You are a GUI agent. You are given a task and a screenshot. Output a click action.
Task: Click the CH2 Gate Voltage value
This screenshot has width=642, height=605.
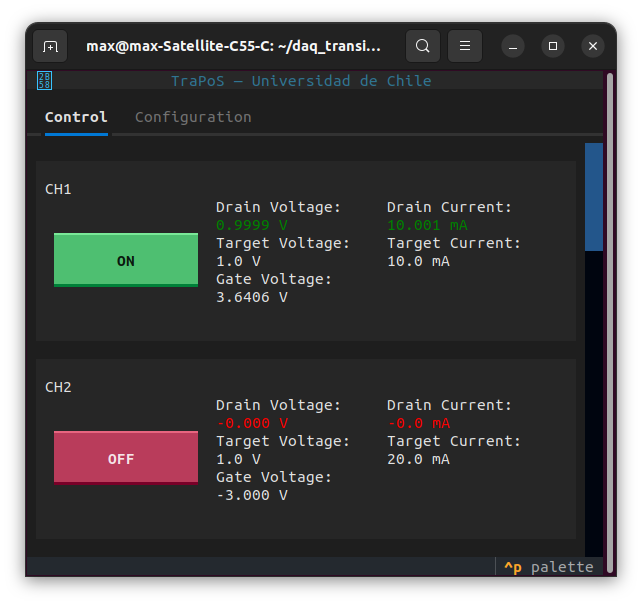(x=252, y=495)
